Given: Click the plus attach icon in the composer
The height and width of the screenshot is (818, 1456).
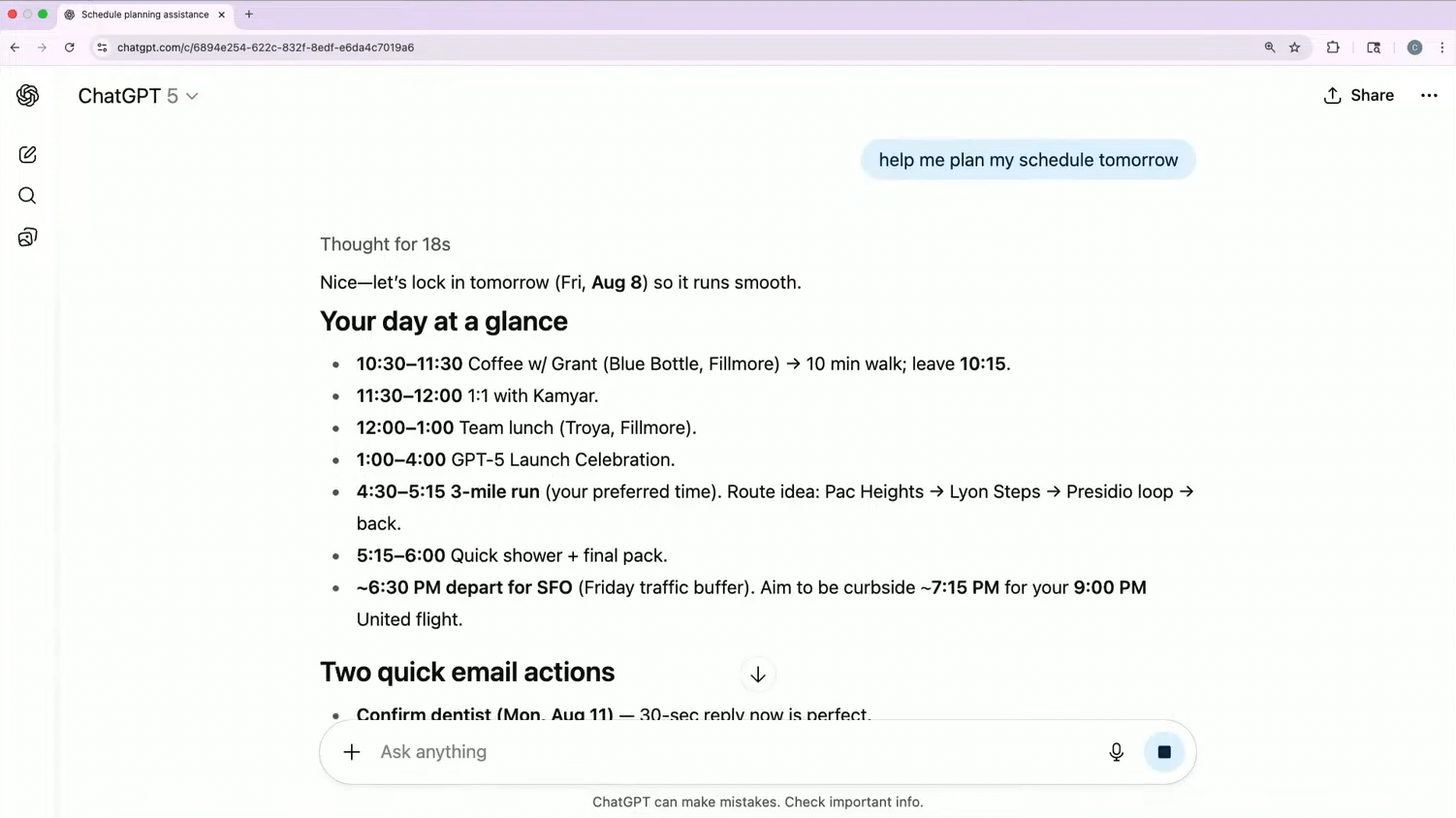Looking at the screenshot, I should (352, 752).
